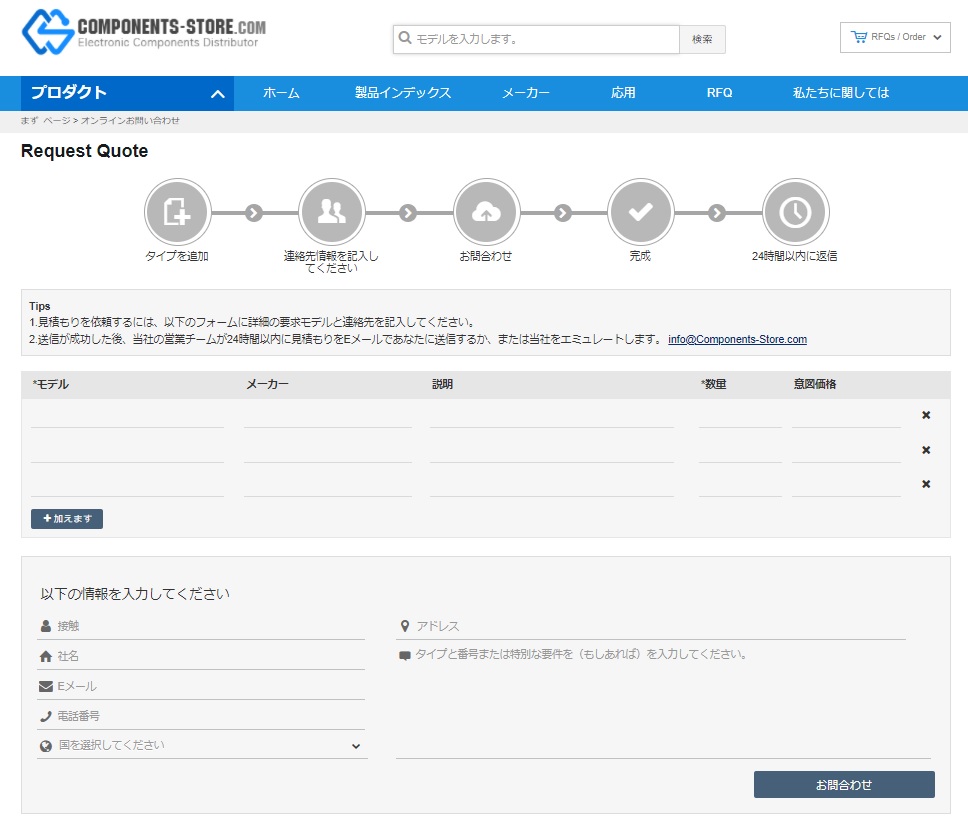Click the Components-Store.com logo

pos(144,33)
